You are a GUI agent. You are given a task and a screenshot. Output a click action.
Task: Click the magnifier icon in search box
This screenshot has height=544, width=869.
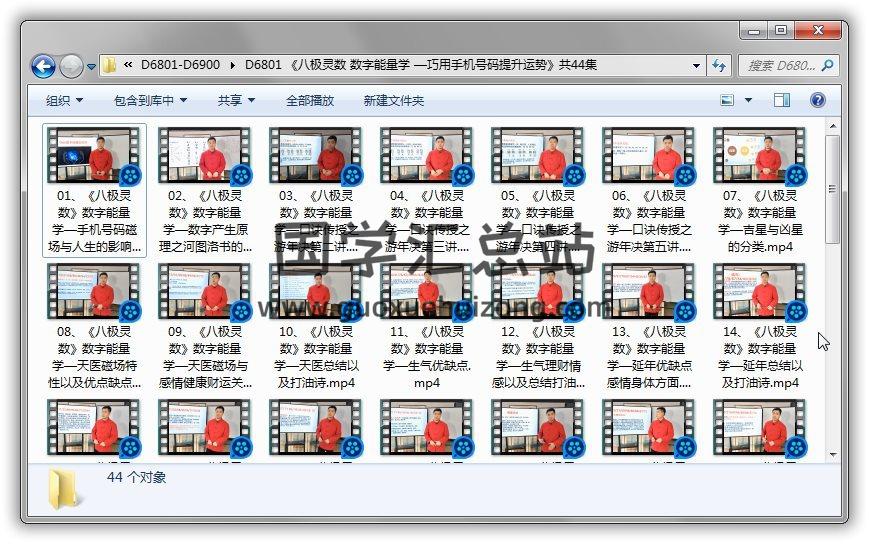point(826,66)
